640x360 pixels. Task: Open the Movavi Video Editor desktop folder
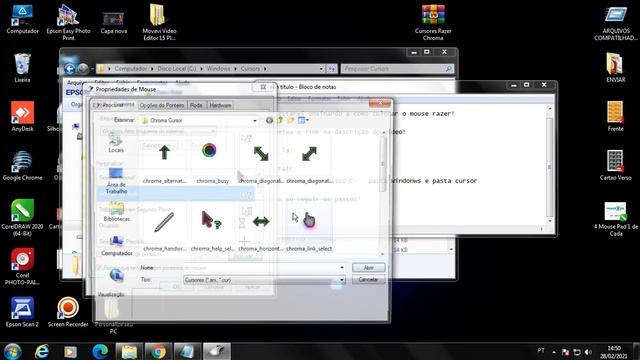[159, 22]
